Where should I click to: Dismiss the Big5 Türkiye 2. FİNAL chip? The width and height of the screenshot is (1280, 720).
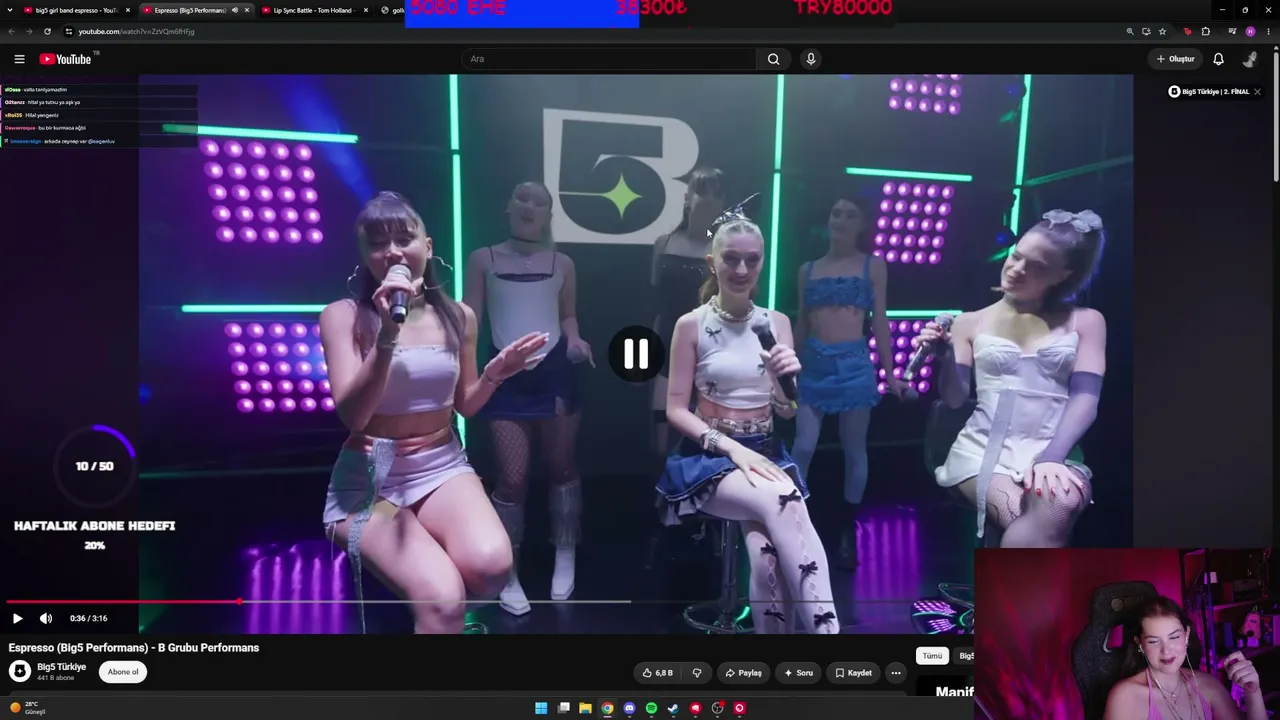1257,92
